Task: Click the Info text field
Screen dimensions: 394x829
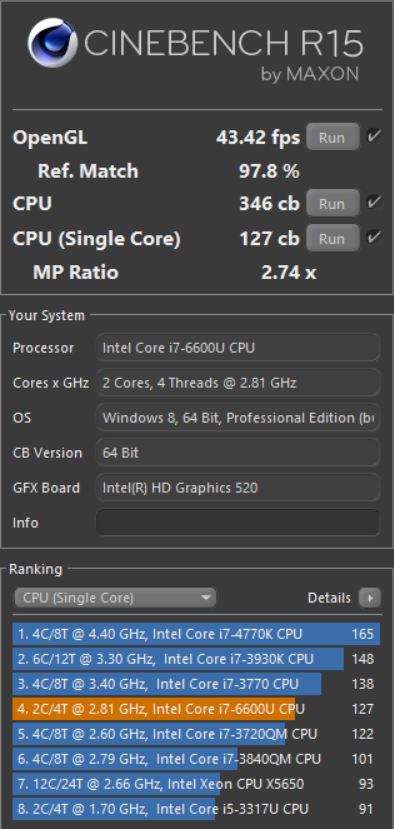Action: click(x=238, y=522)
